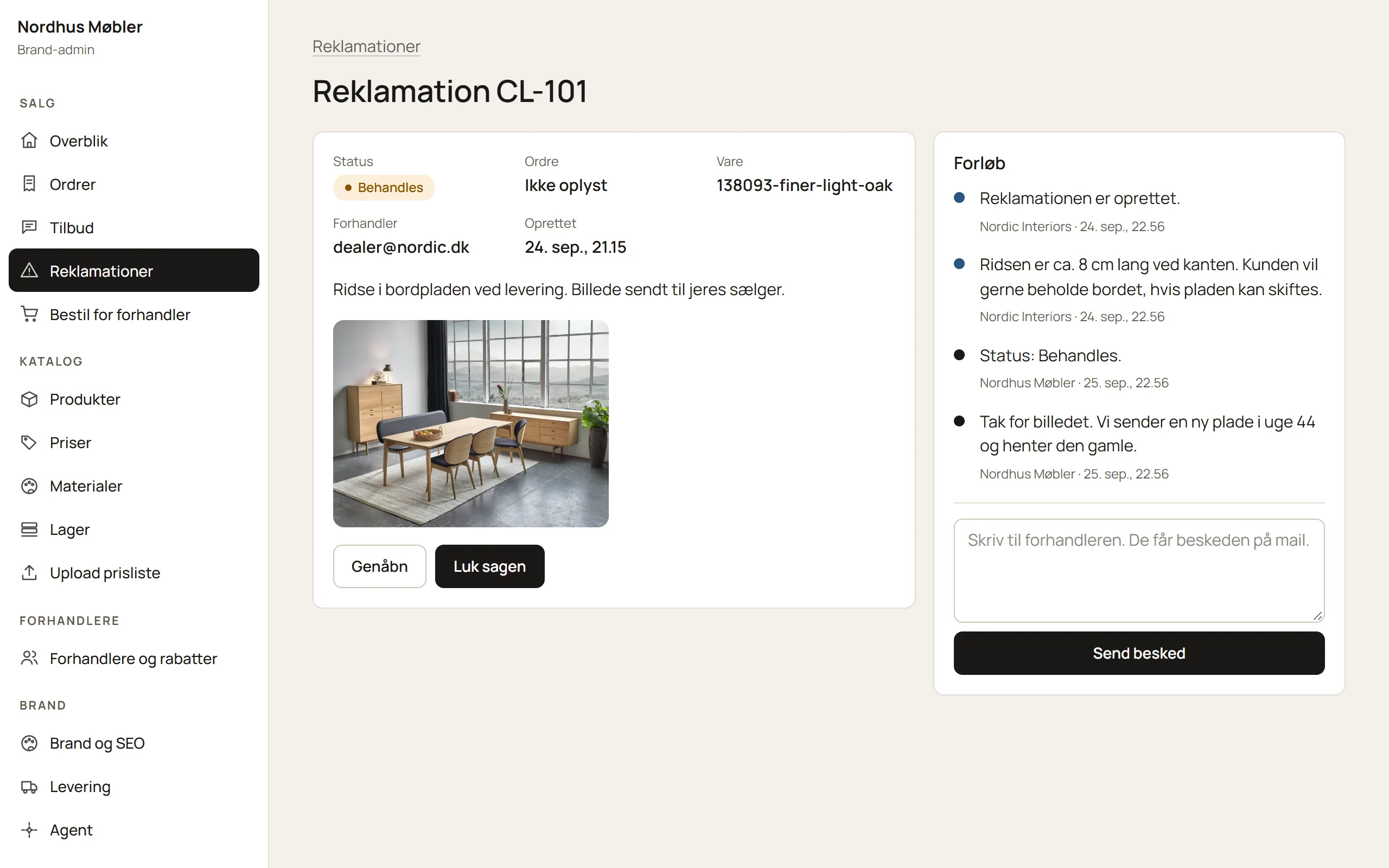Image resolution: width=1389 pixels, height=868 pixels.
Task: Click the Status: Behandles. timeline entry
Action: coord(1050,355)
